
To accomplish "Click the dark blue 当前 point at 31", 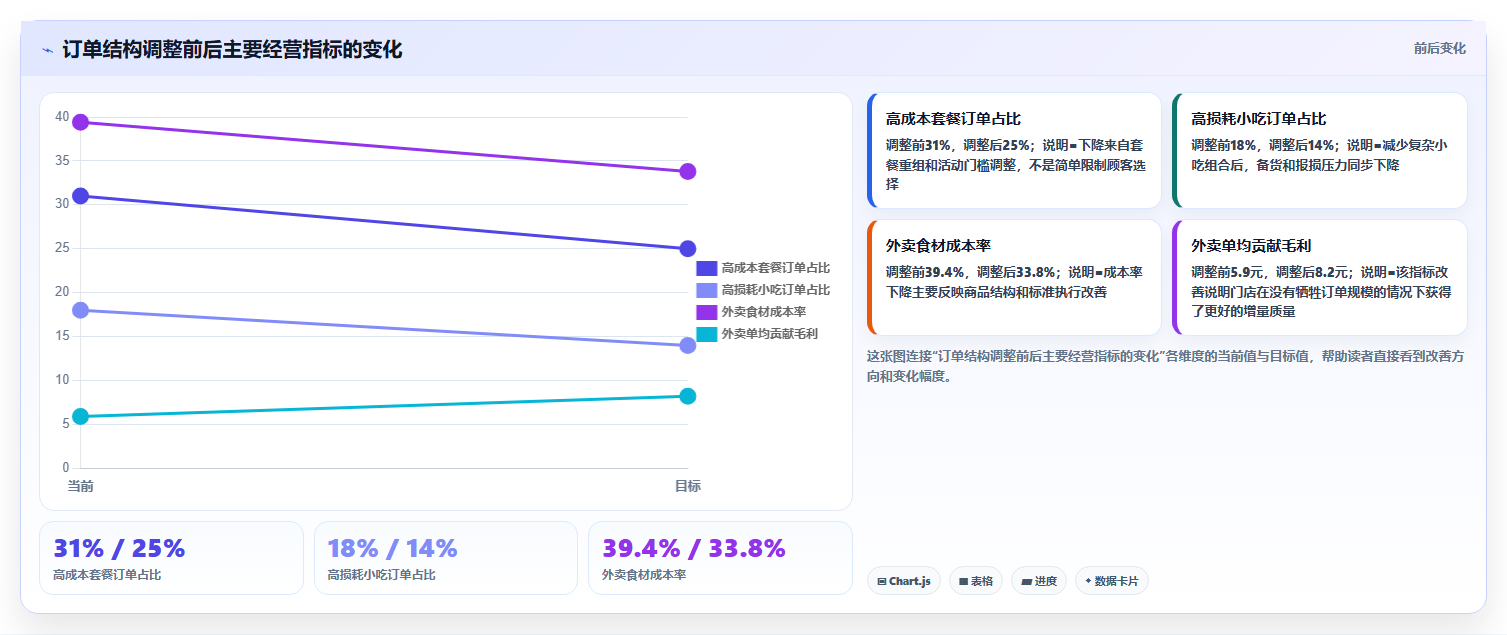I will (81, 196).
